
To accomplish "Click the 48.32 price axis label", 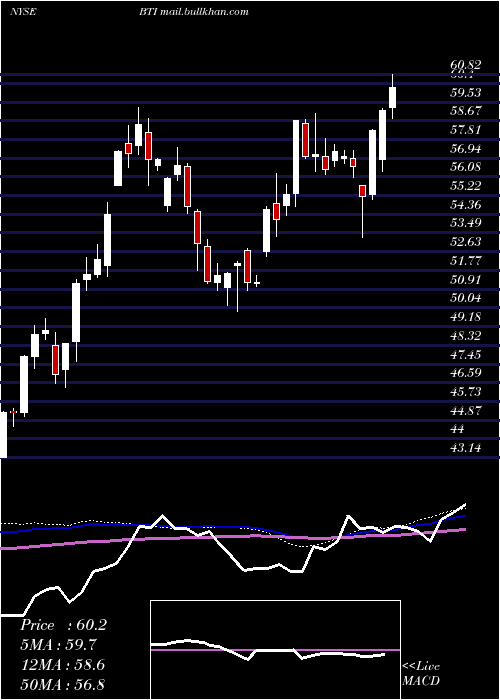I will [466, 336].
